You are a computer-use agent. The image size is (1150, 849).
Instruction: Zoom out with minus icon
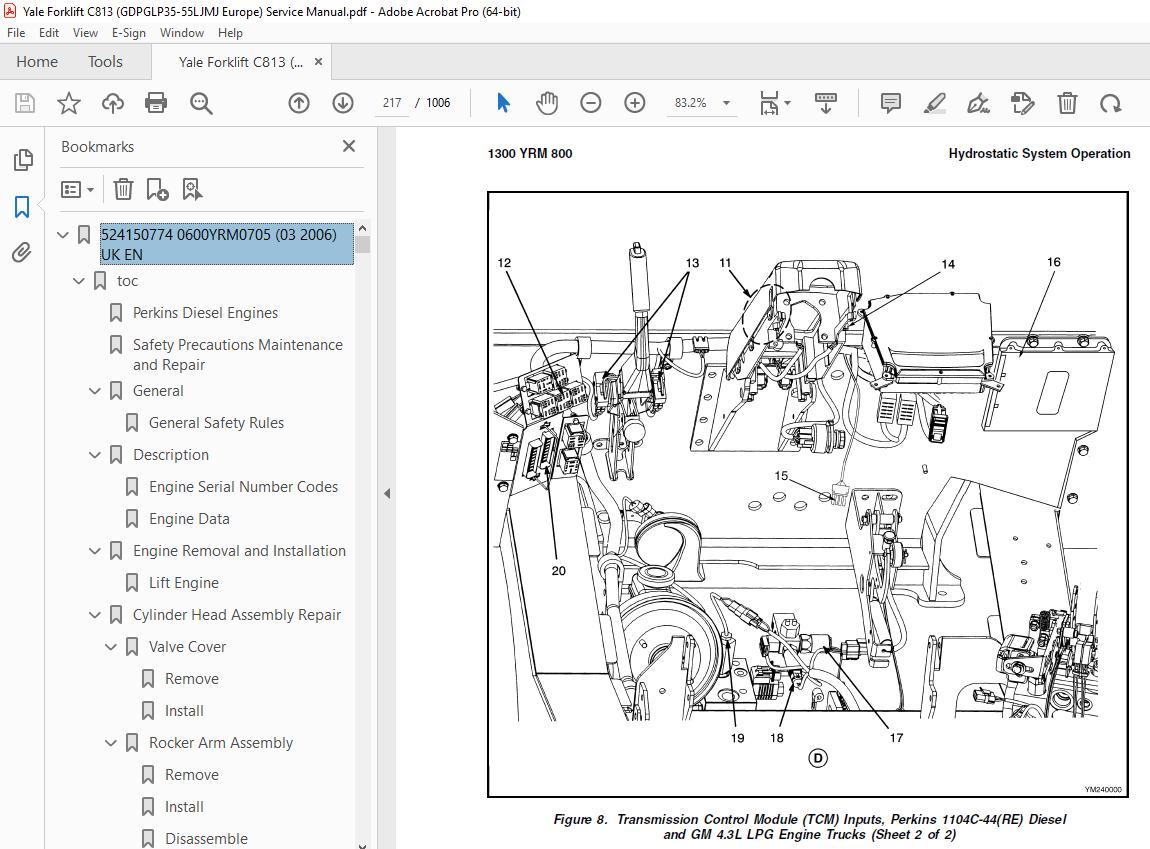click(590, 103)
